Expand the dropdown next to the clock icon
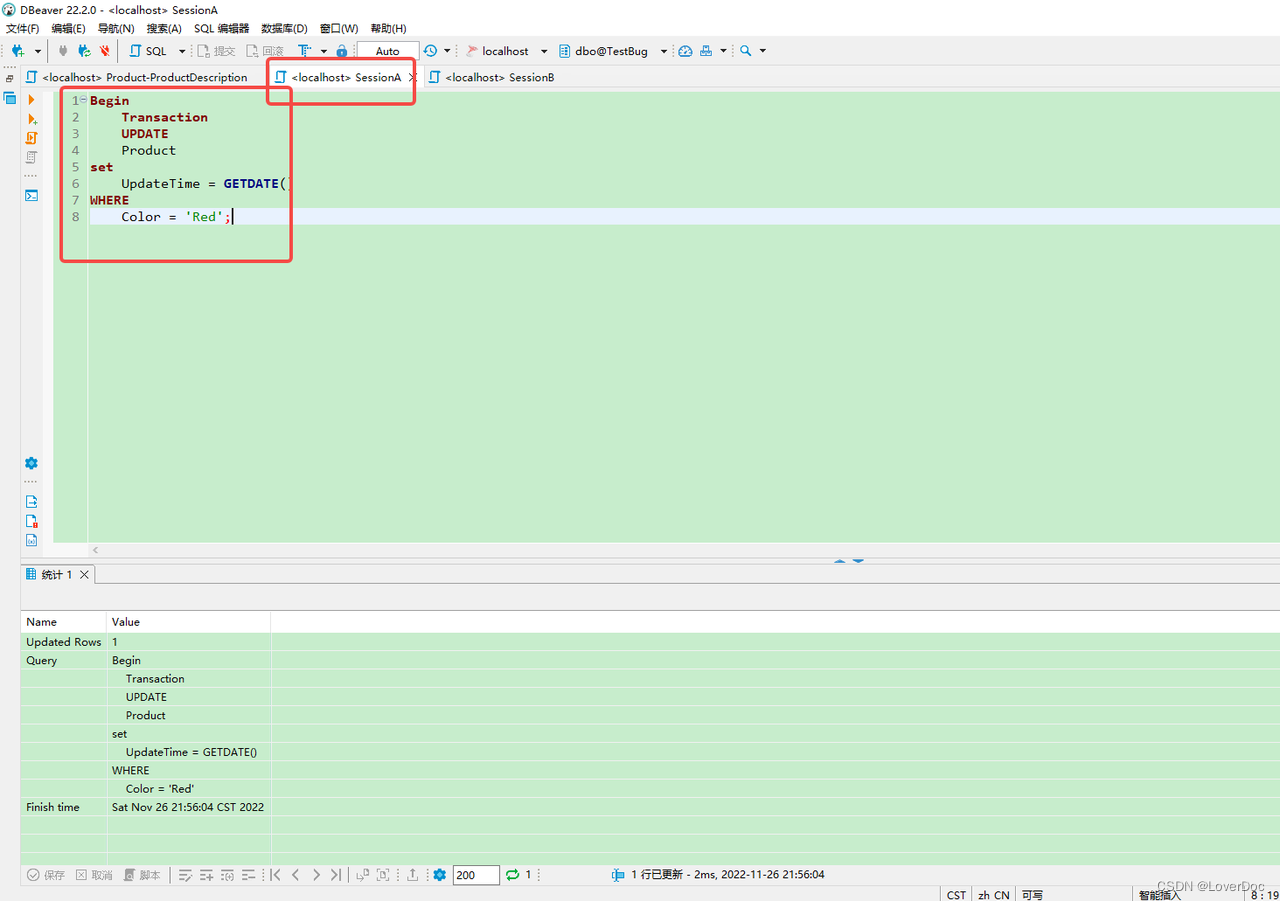1280x901 pixels. click(447, 51)
